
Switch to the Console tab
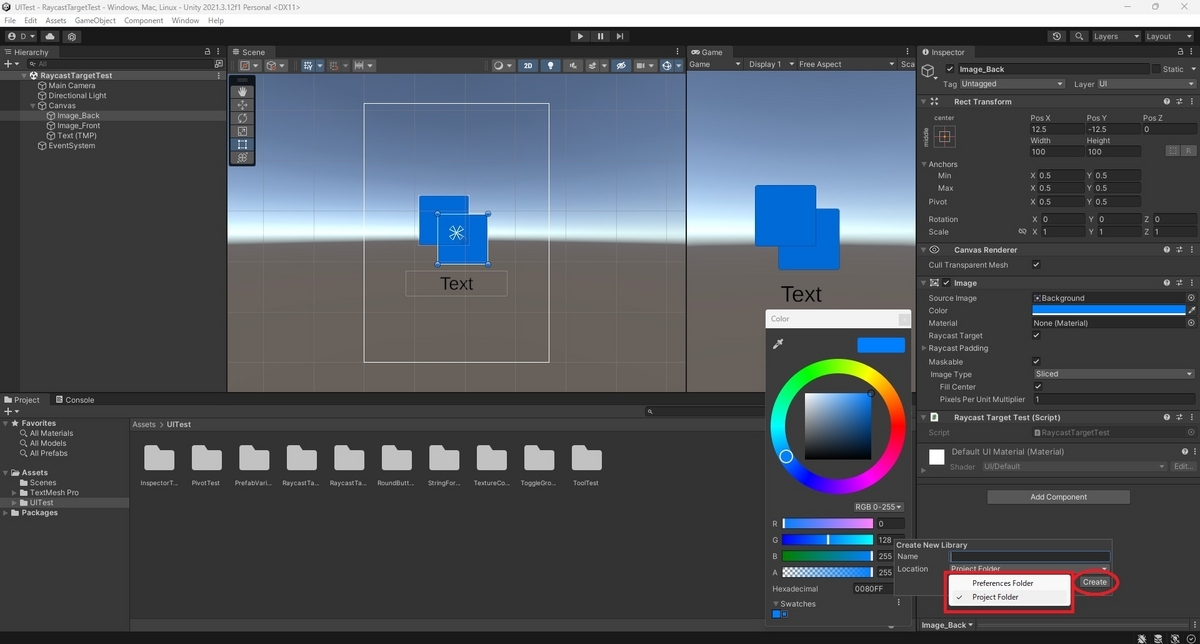pos(75,400)
